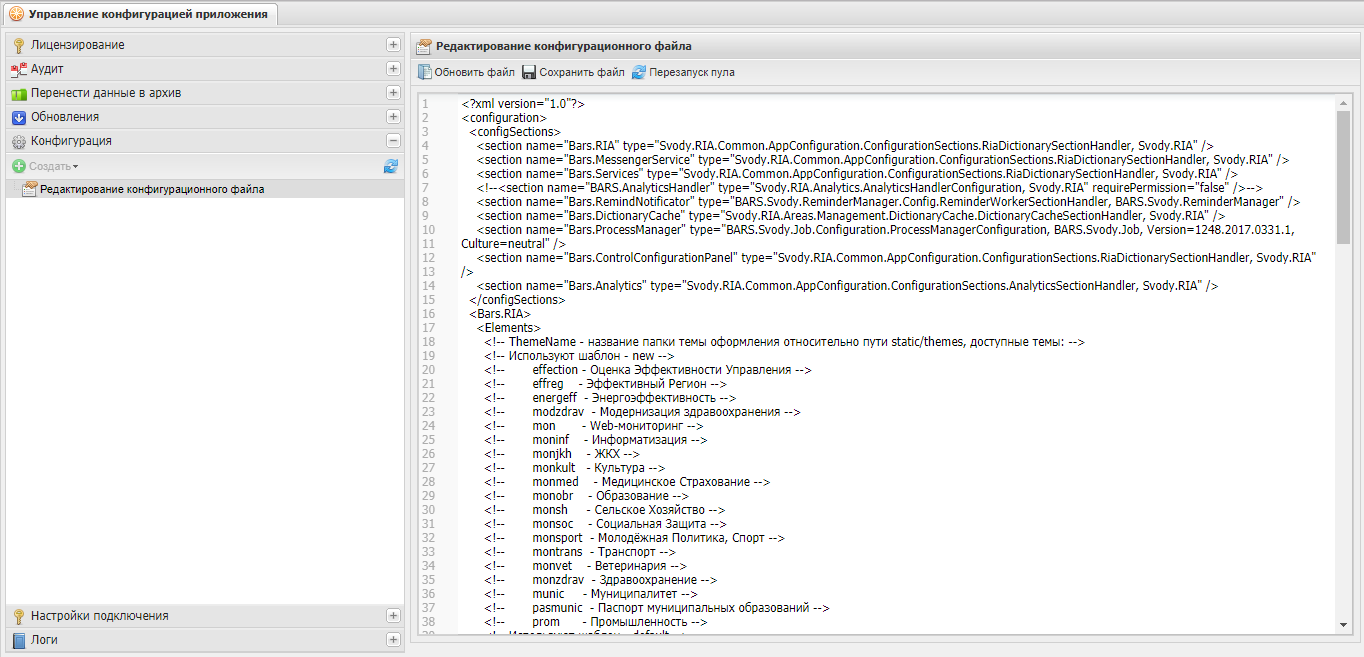
Task: Switch to Управление конфигурацией приложения tab
Action: coord(140,14)
